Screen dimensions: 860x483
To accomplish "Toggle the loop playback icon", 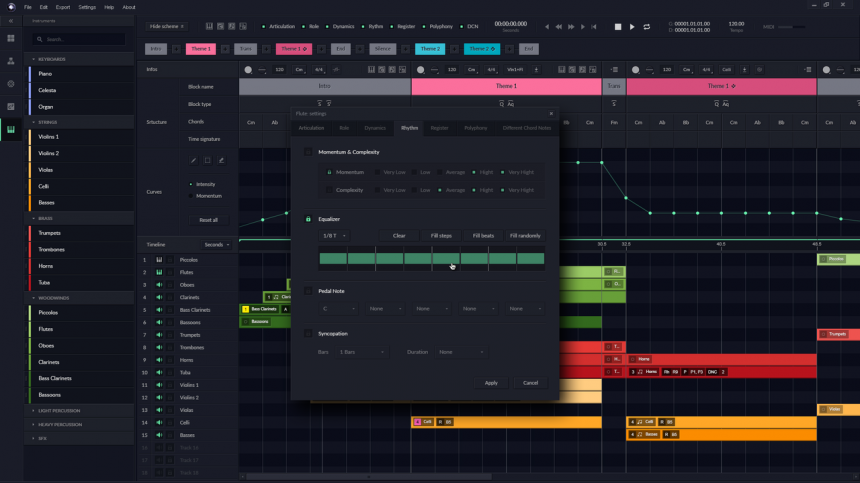I will coord(647,26).
